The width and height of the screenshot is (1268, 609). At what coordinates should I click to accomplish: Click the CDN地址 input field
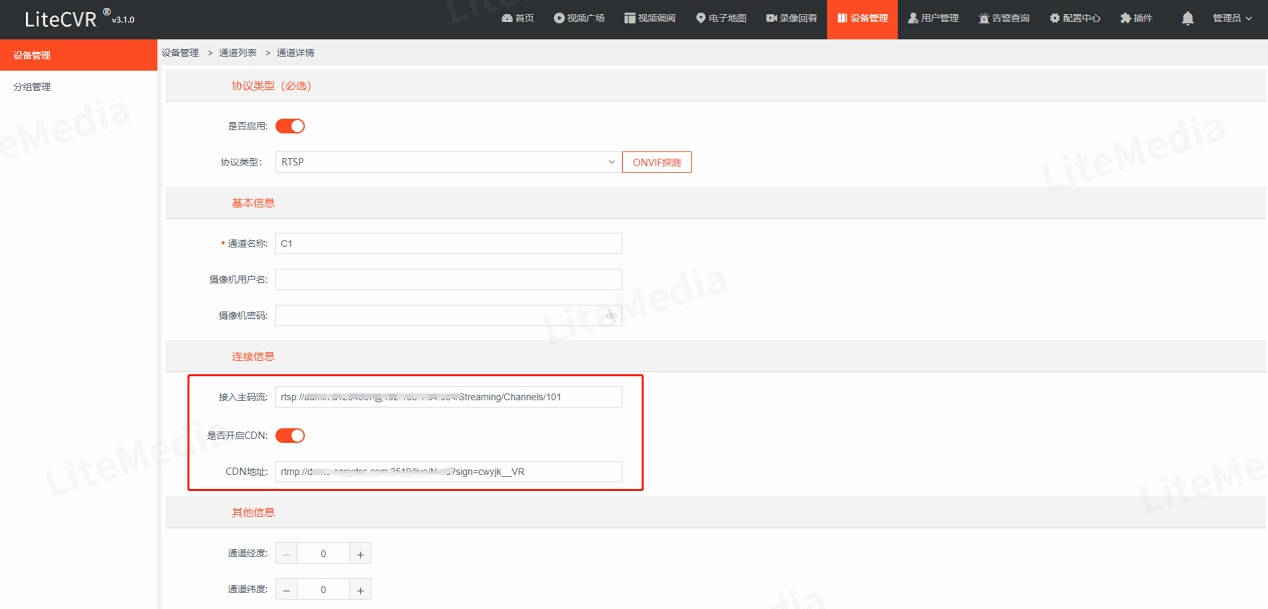point(448,471)
